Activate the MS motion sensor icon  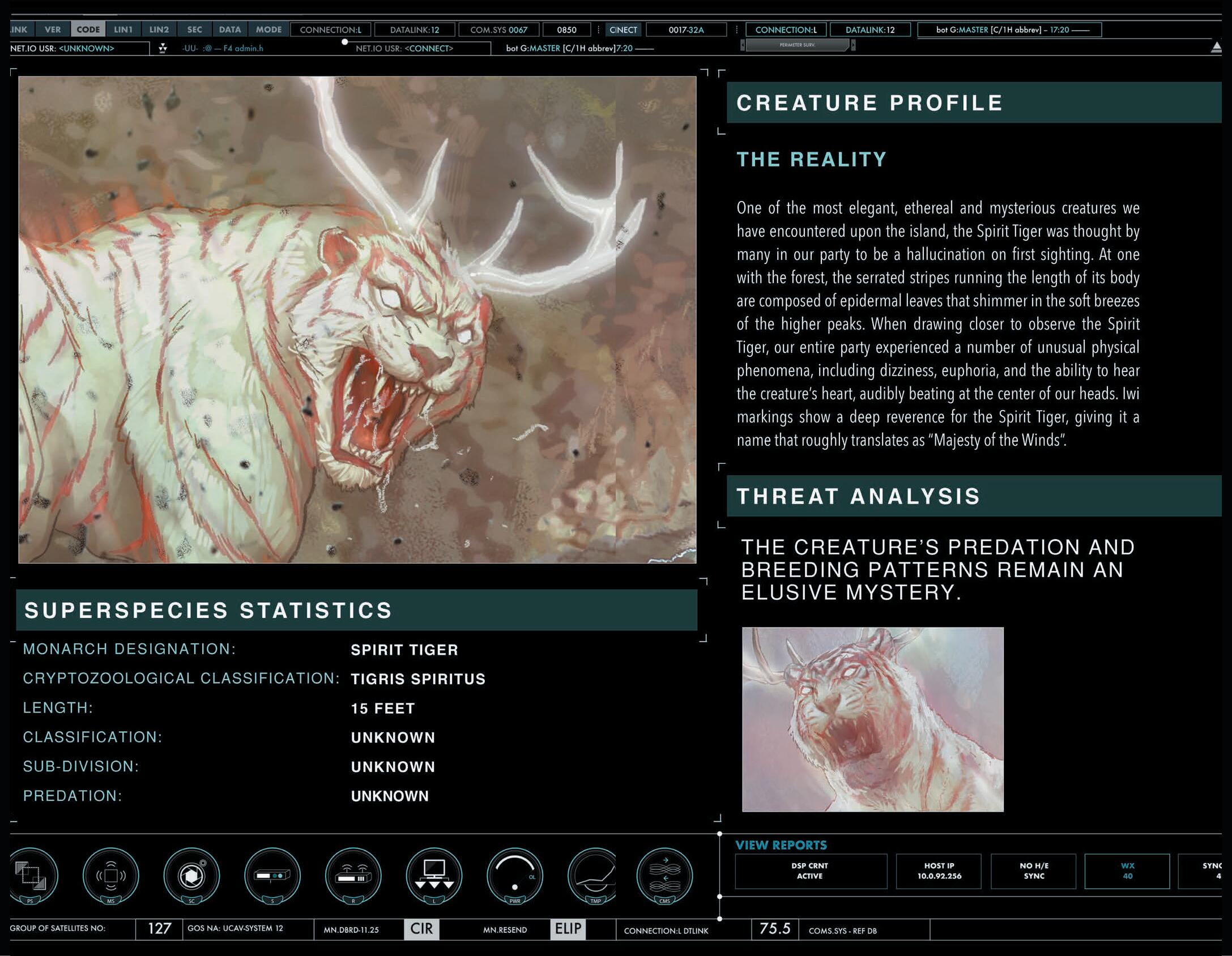coord(111,875)
